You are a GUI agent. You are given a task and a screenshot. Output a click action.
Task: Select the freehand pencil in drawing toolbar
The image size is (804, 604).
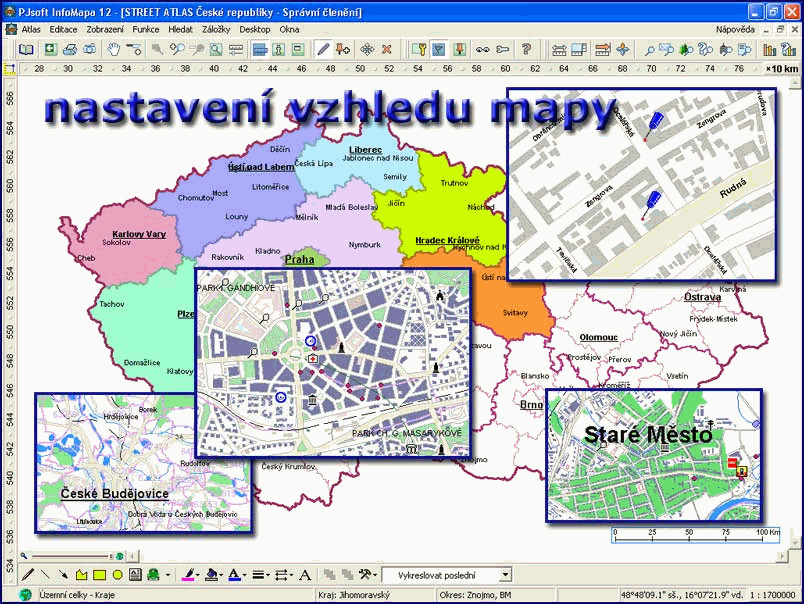point(28,575)
